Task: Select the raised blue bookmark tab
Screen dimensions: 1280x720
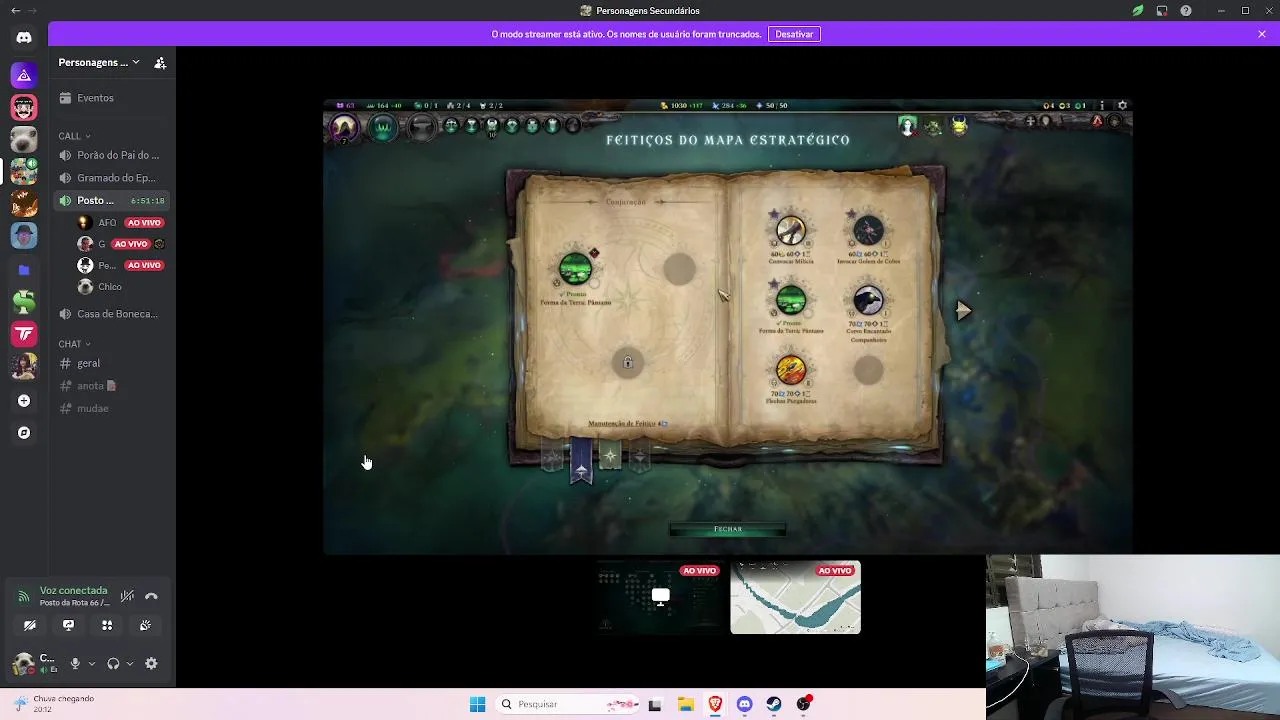Action: [581, 462]
